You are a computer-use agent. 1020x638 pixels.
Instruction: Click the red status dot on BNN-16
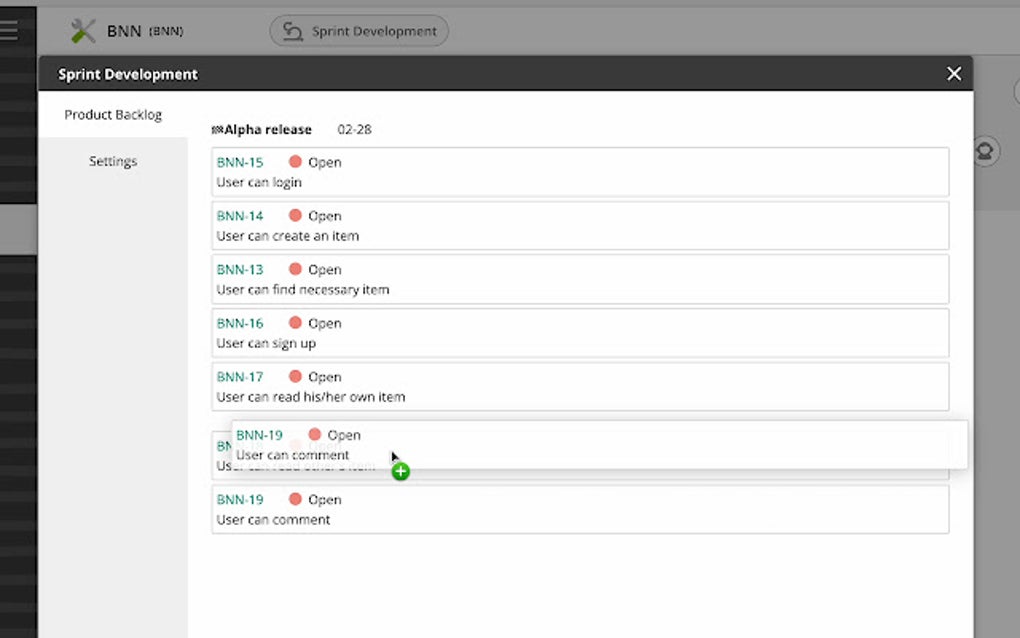(x=295, y=322)
